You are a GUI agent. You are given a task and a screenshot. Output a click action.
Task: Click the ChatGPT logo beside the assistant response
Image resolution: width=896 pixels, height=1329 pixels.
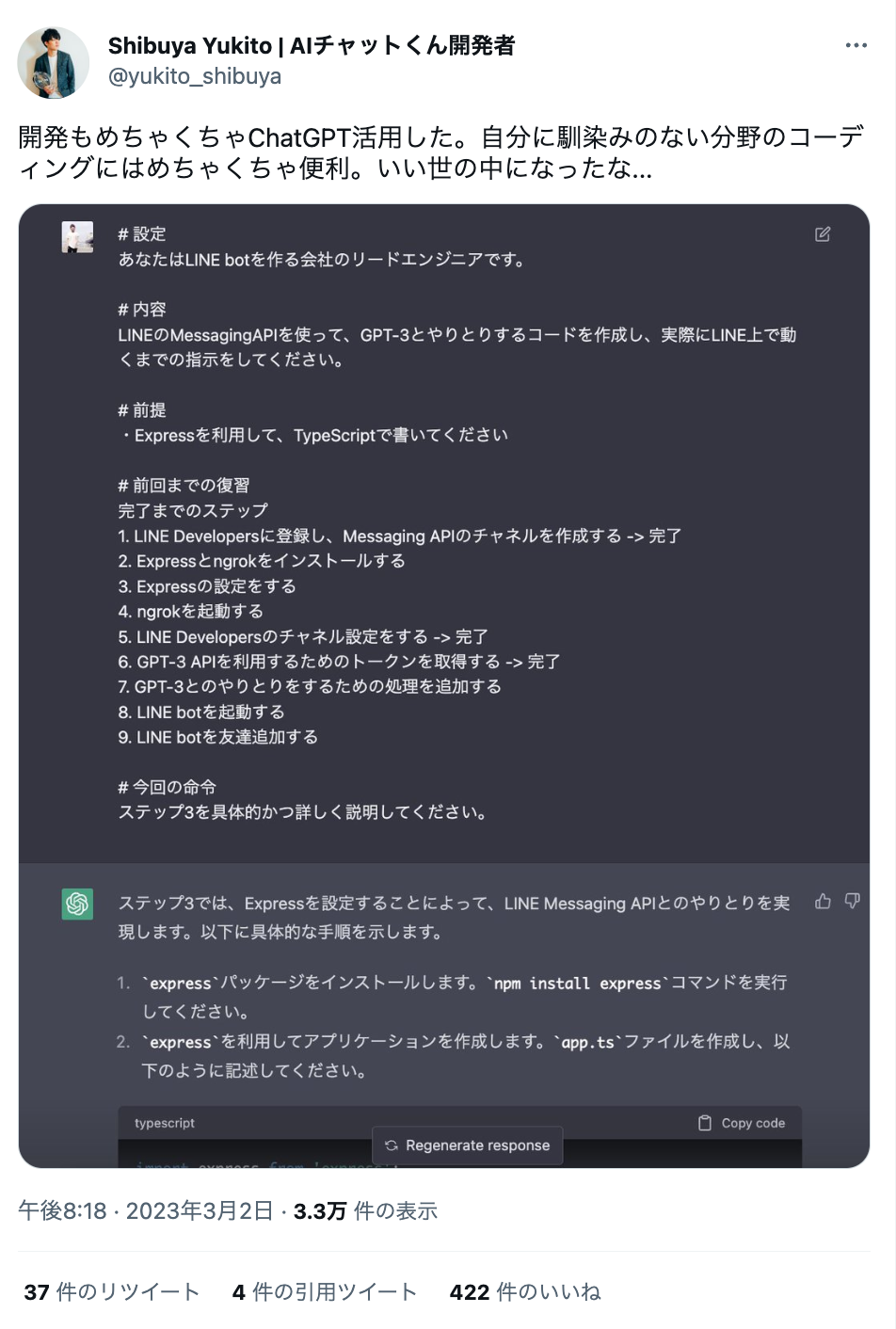point(75,904)
